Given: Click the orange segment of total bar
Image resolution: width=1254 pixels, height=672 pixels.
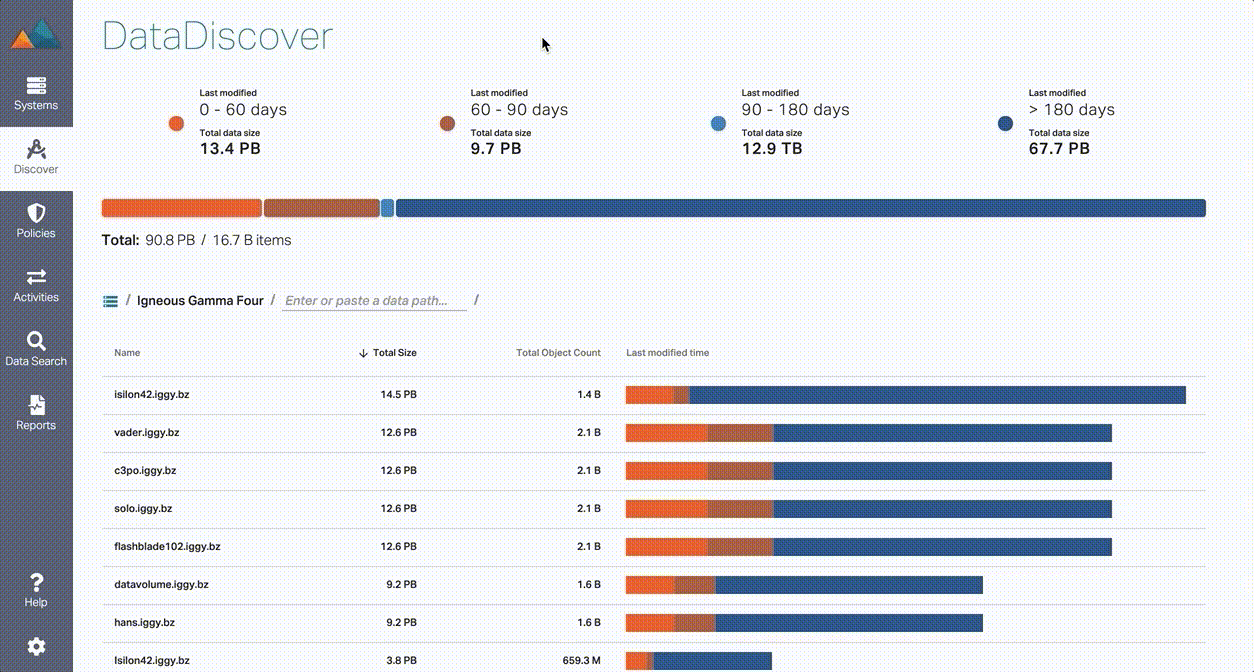Looking at the screenshot, I should [x=182, y=208].
